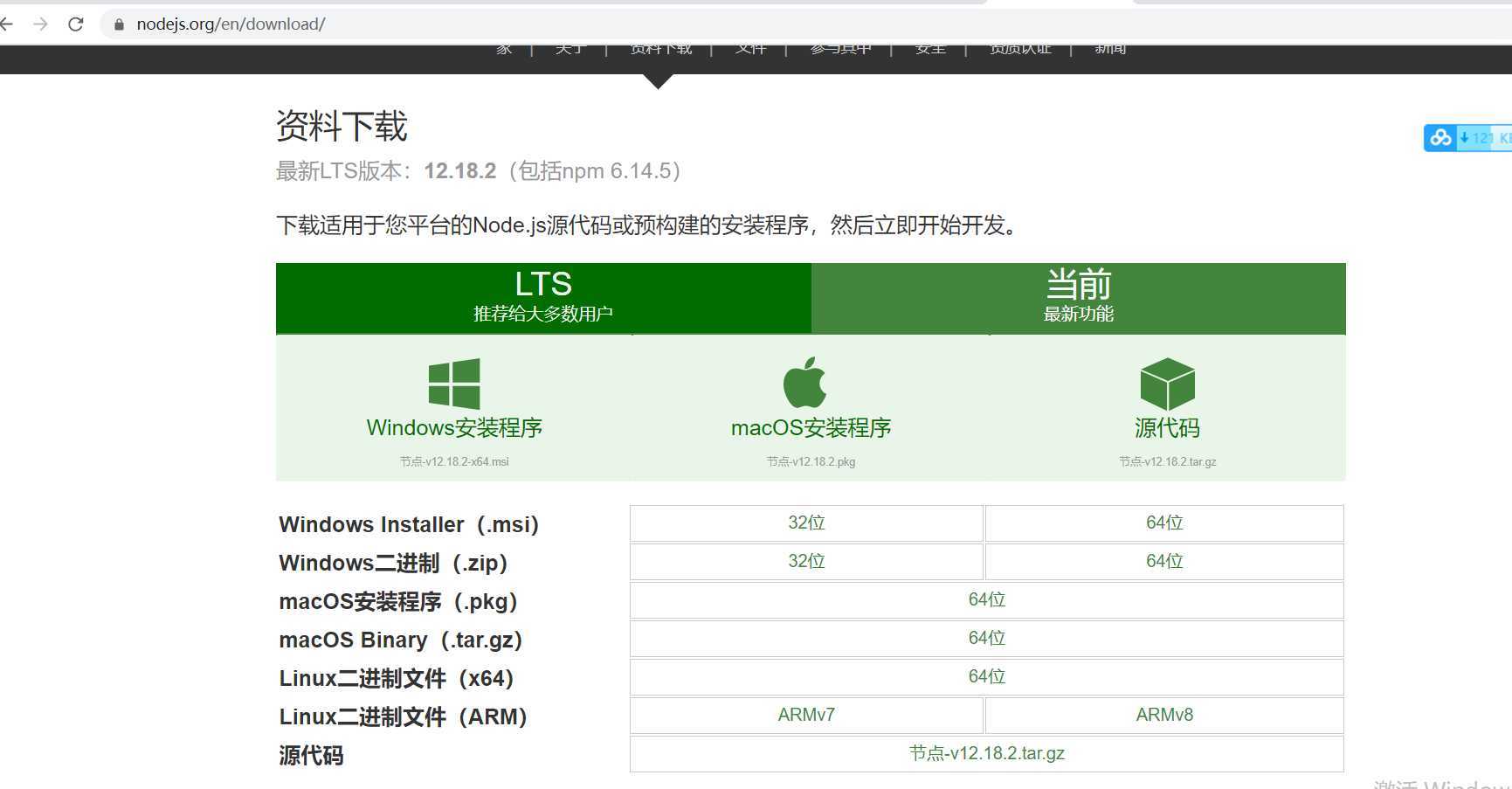
Task: Go back to the previous page
Action: tap(6, 24)
